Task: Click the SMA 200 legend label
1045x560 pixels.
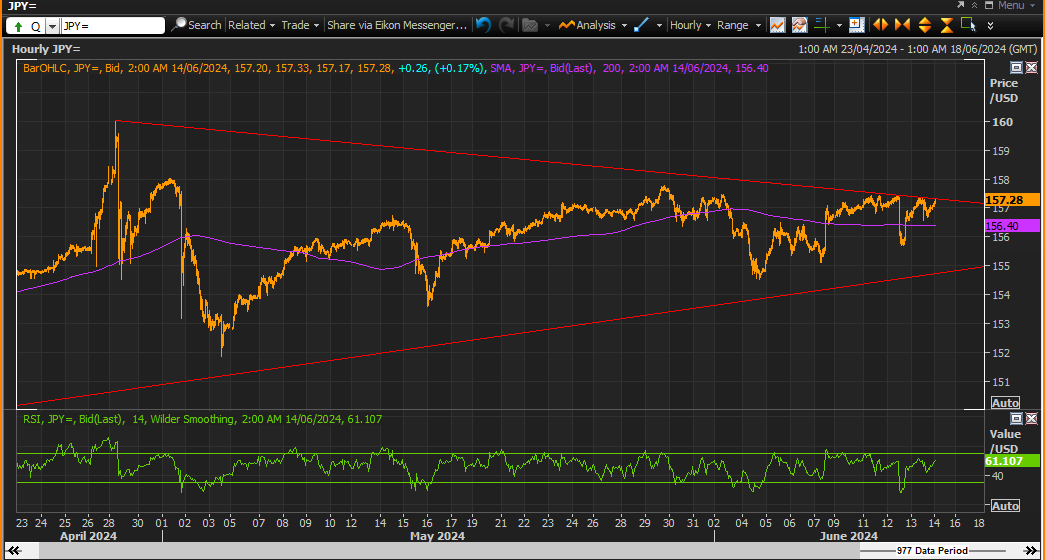Action: point(628,68)
